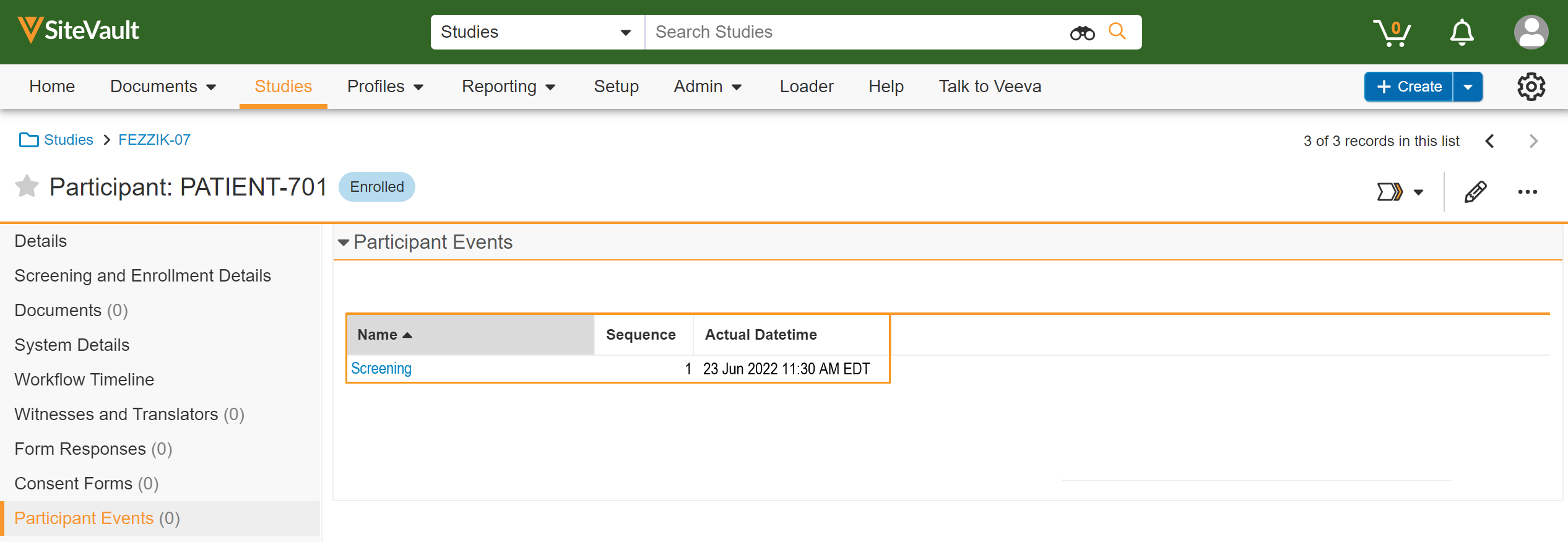
Task: Click into the Search Studies field
Action: click(854, 32)
